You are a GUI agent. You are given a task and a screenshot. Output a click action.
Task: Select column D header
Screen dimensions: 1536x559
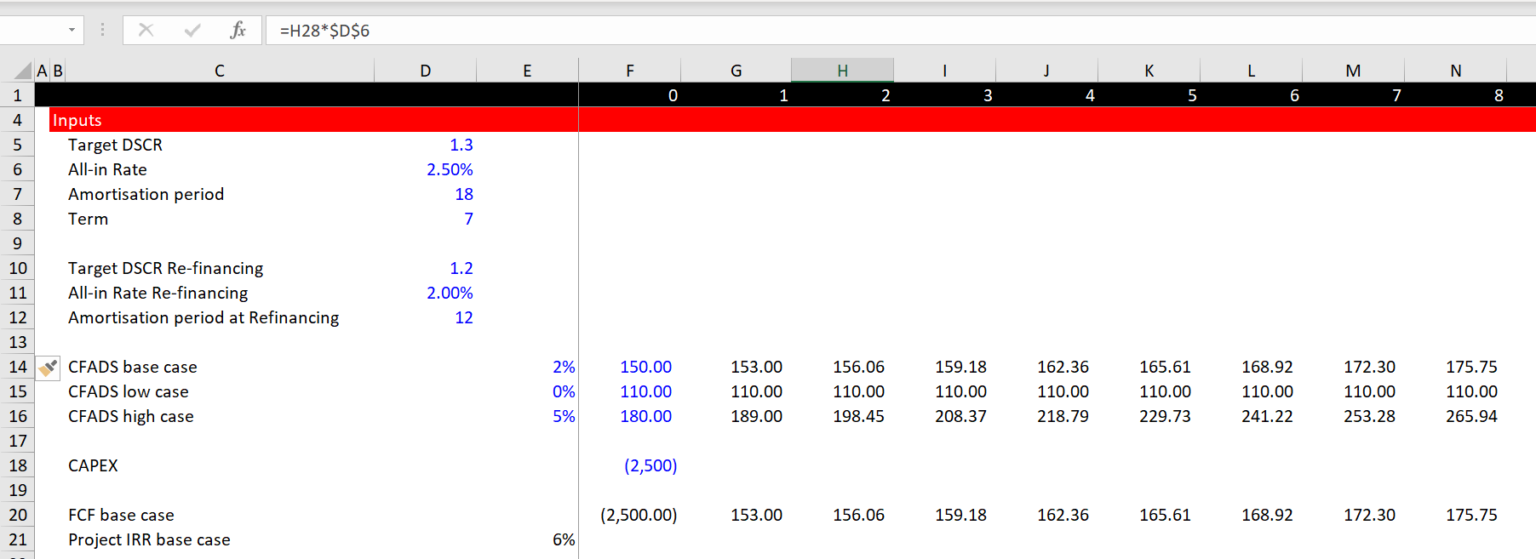[x=426, y=70]
